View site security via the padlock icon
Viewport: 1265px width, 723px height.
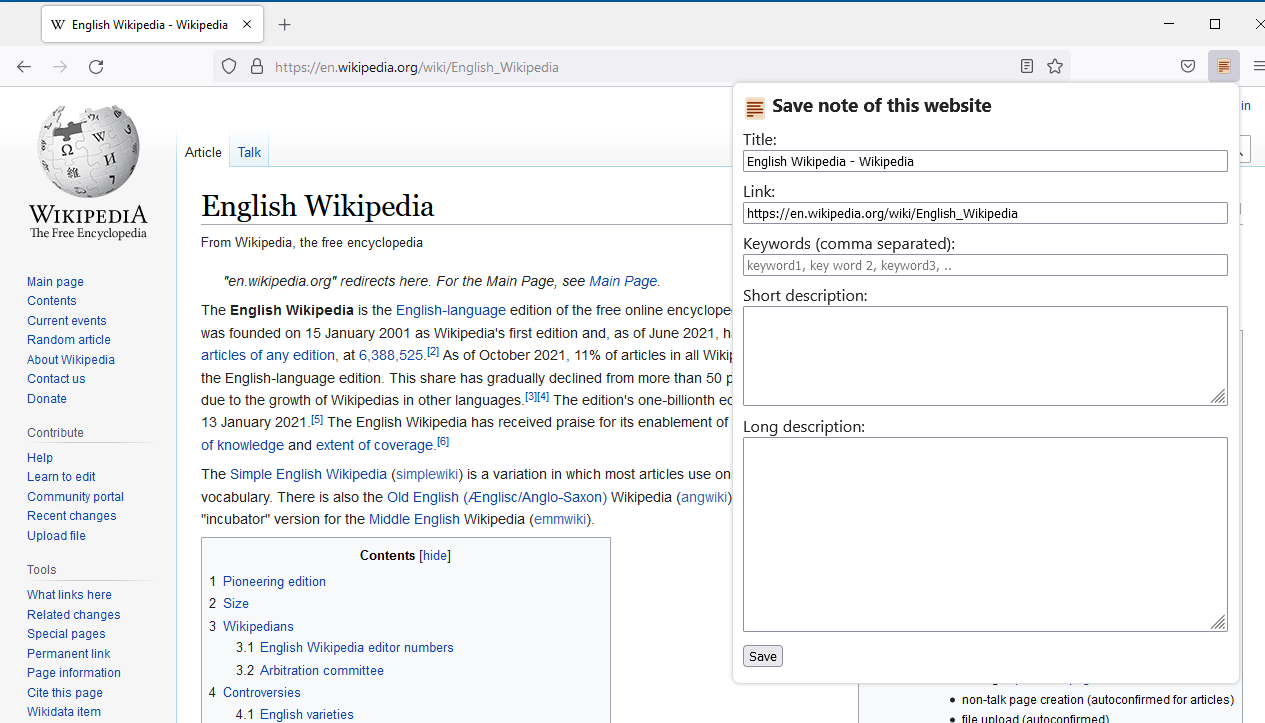[x=257, y=67]
